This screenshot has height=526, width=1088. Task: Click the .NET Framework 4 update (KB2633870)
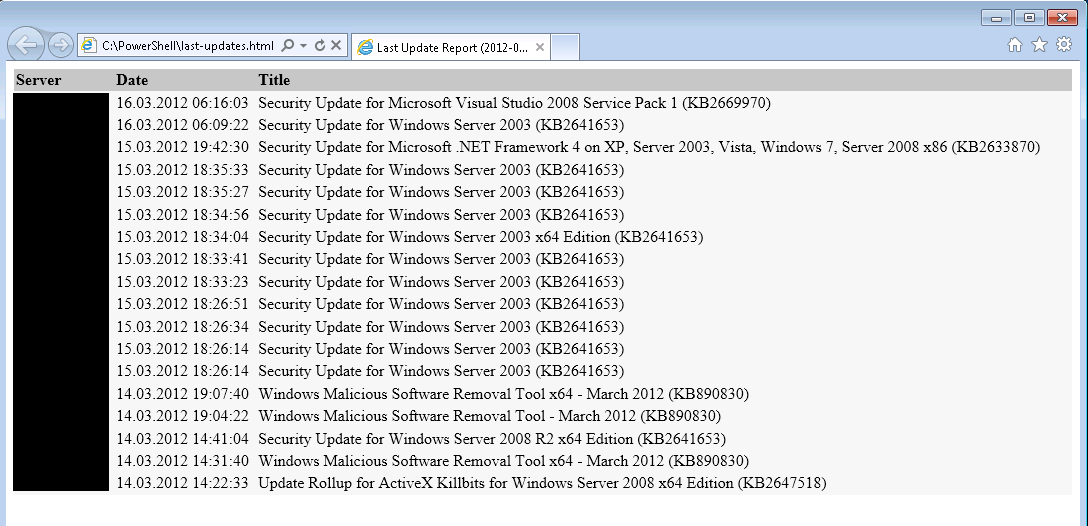click(x=649, y=147)
